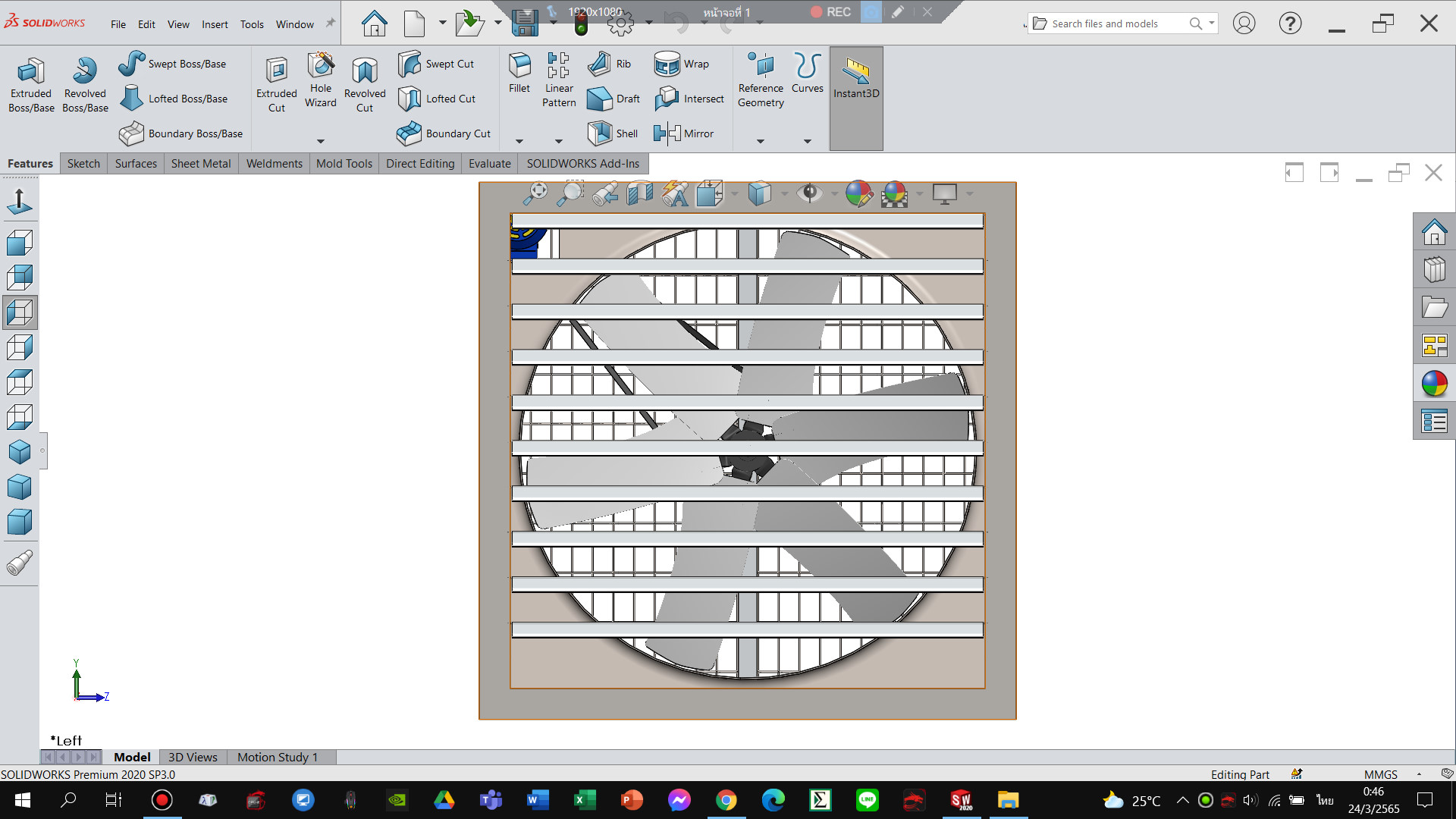Open the Fillet dropdown arrow
Viewport: 1456px width, 819px height.
tap(519, 141)
